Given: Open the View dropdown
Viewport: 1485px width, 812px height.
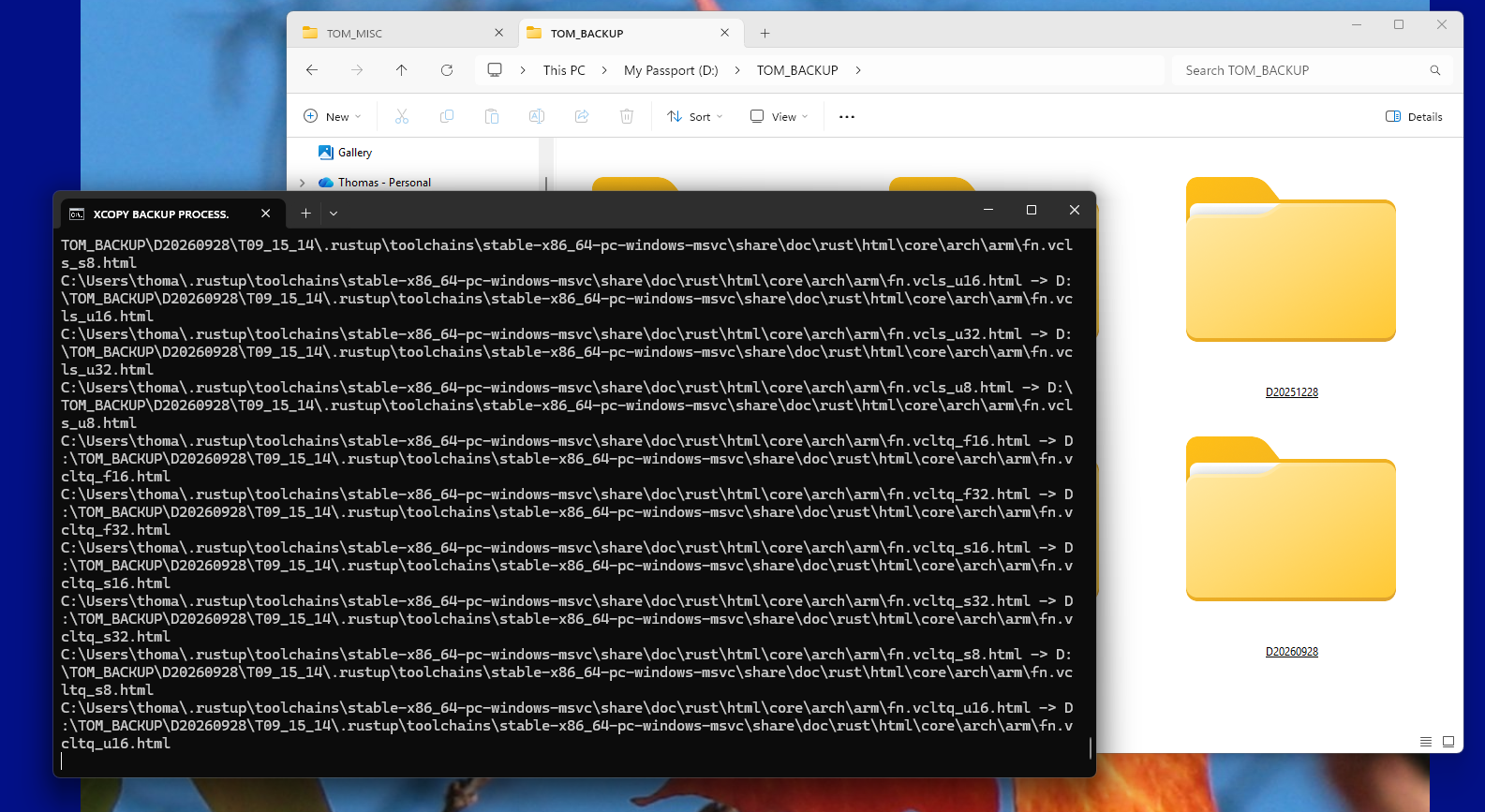Looking at the screenshot, I should click(x=780, y=117).
